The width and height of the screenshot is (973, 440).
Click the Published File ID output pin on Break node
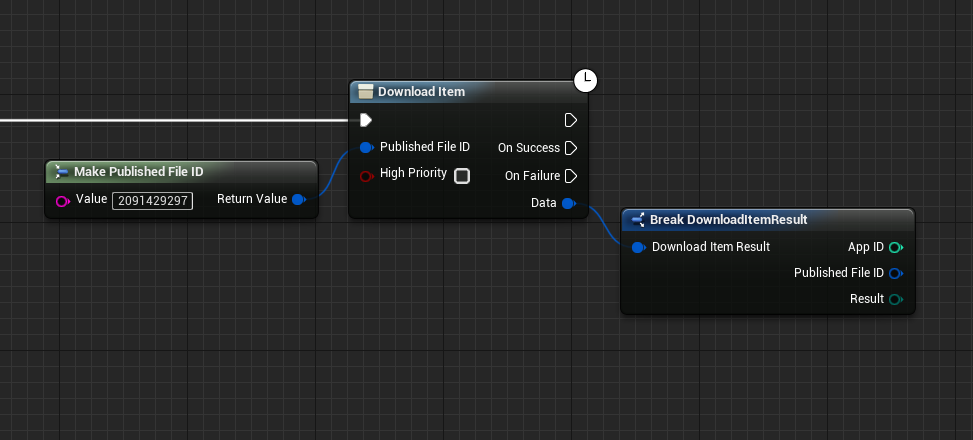tap(895, 273)
